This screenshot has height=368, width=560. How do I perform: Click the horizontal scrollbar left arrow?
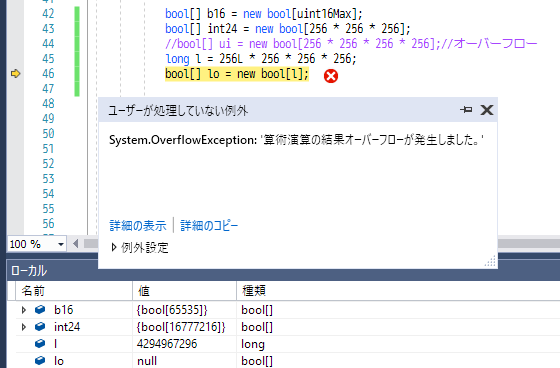[x=75, y=244]
